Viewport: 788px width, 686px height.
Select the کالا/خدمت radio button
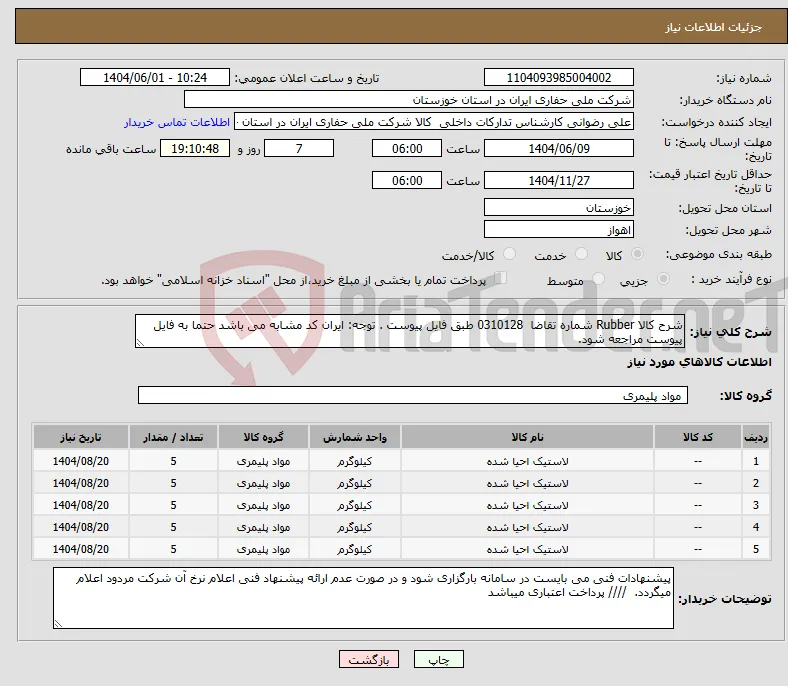(510, 254)
